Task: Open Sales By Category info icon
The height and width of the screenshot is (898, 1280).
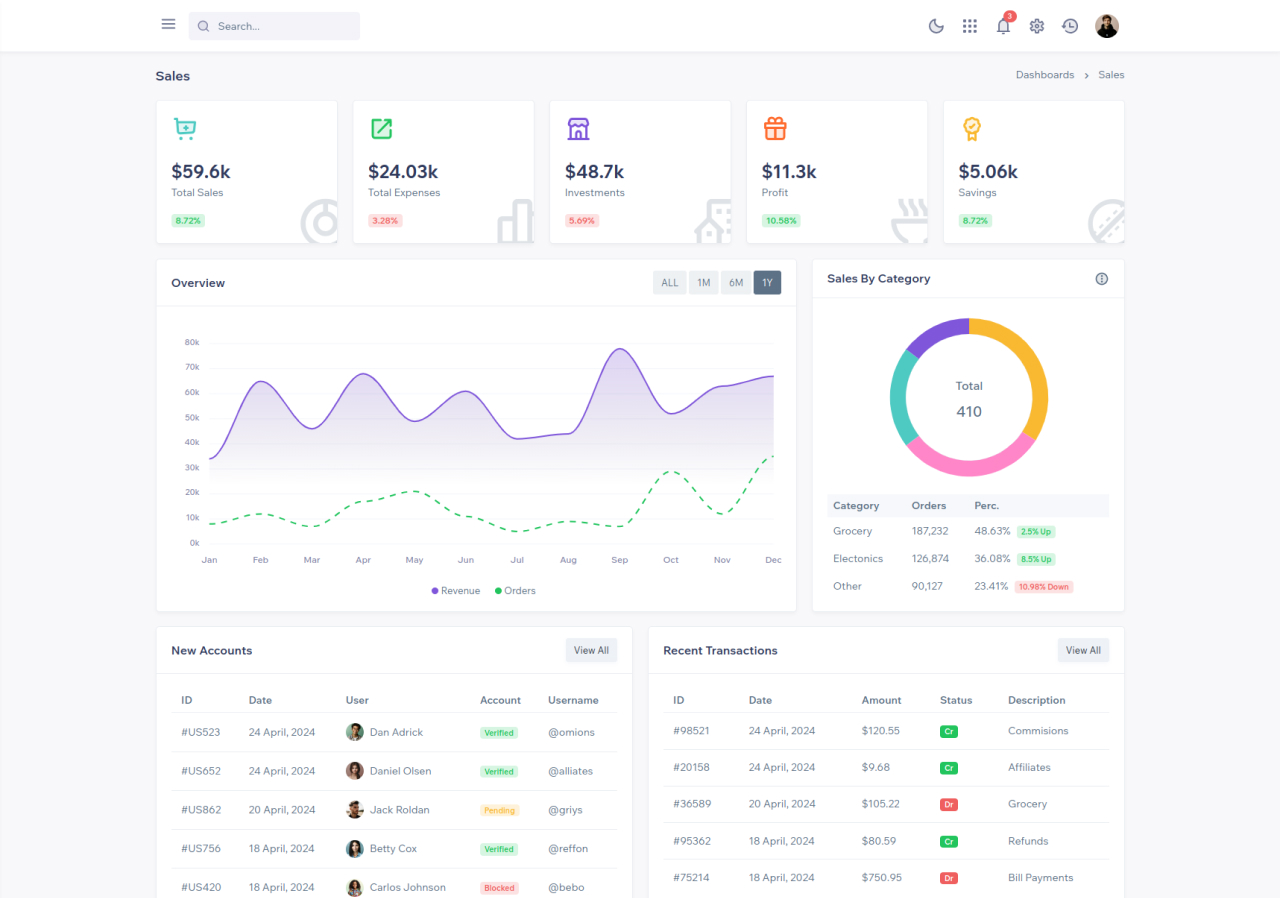Action: 1102,279
